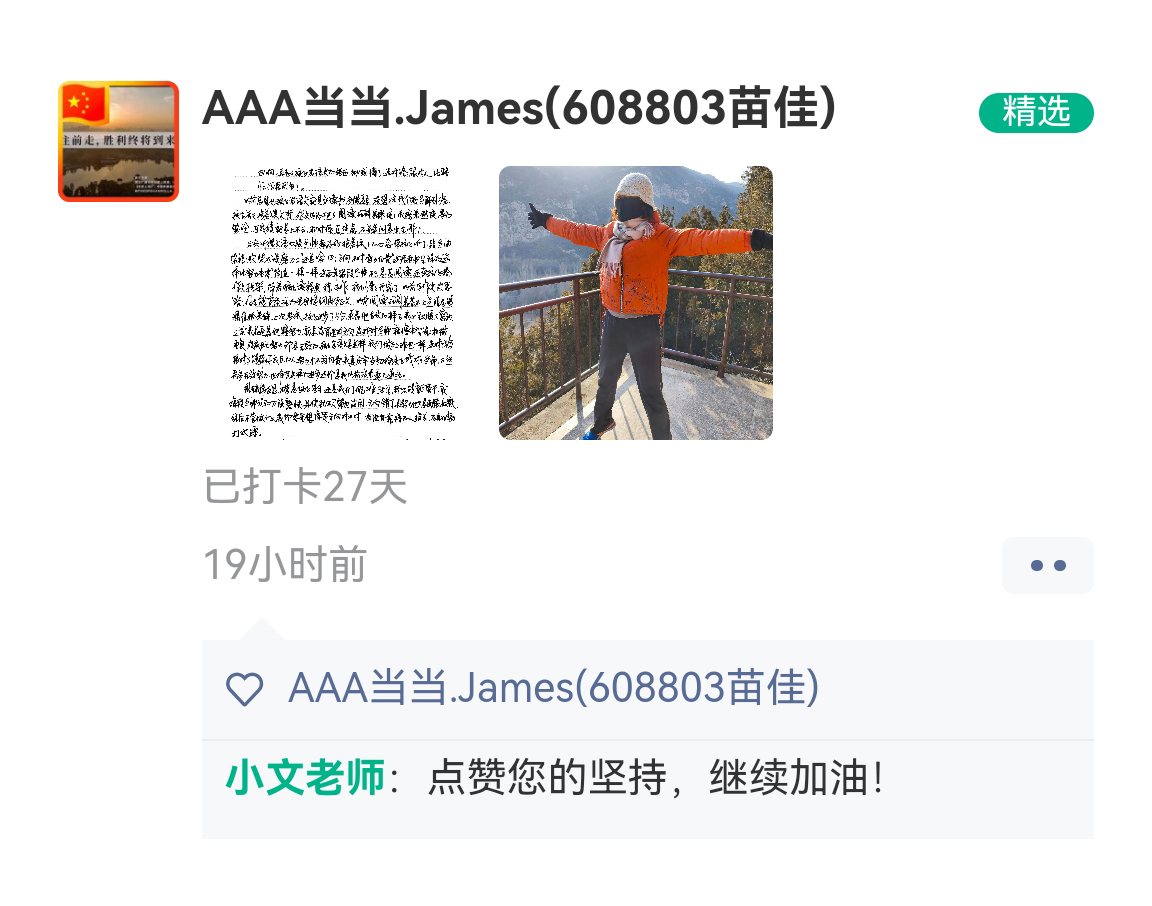Tap the heart like icon

point(244,689)
